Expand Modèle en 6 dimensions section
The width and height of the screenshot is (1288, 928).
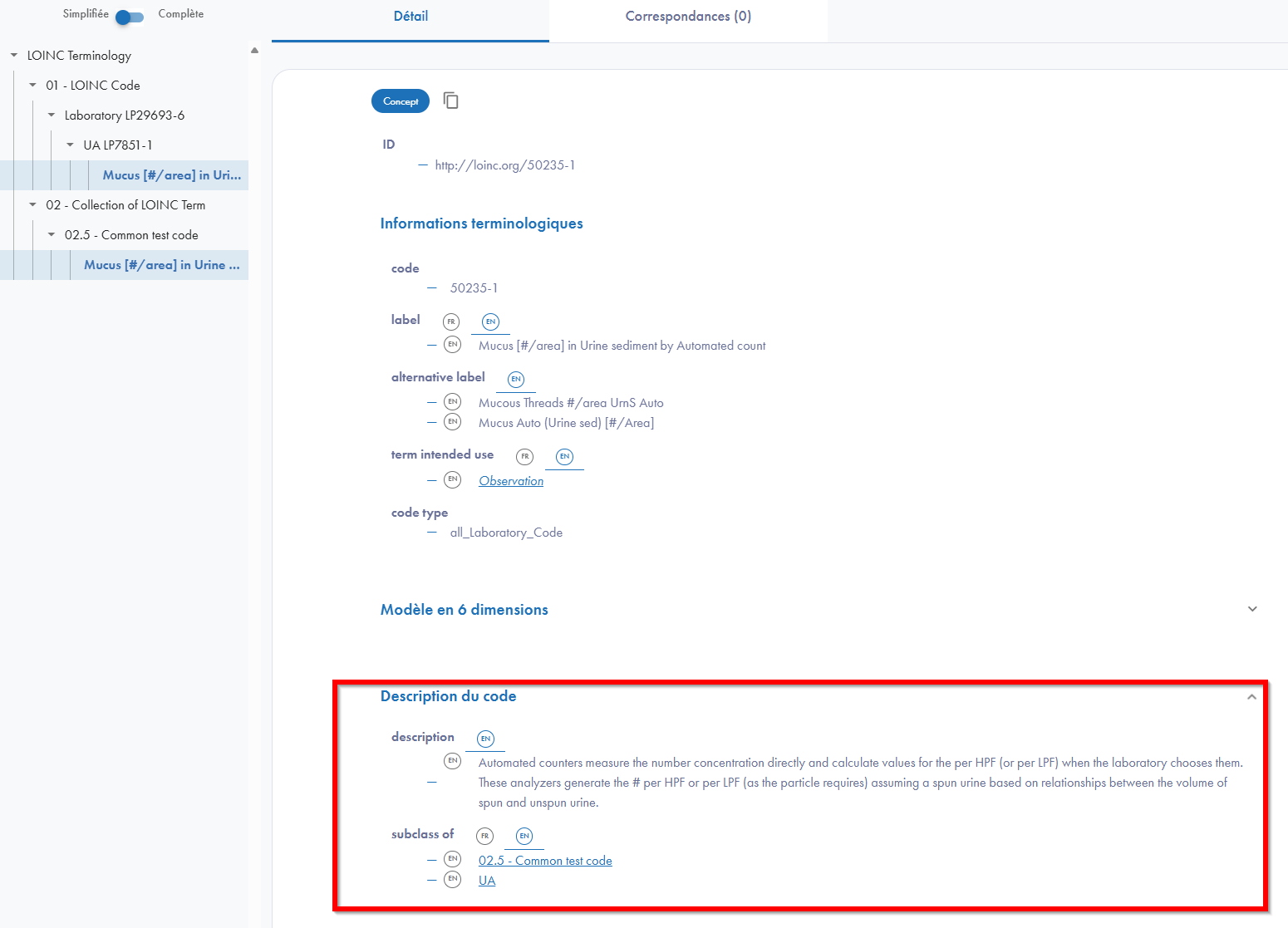point(1252,609)
